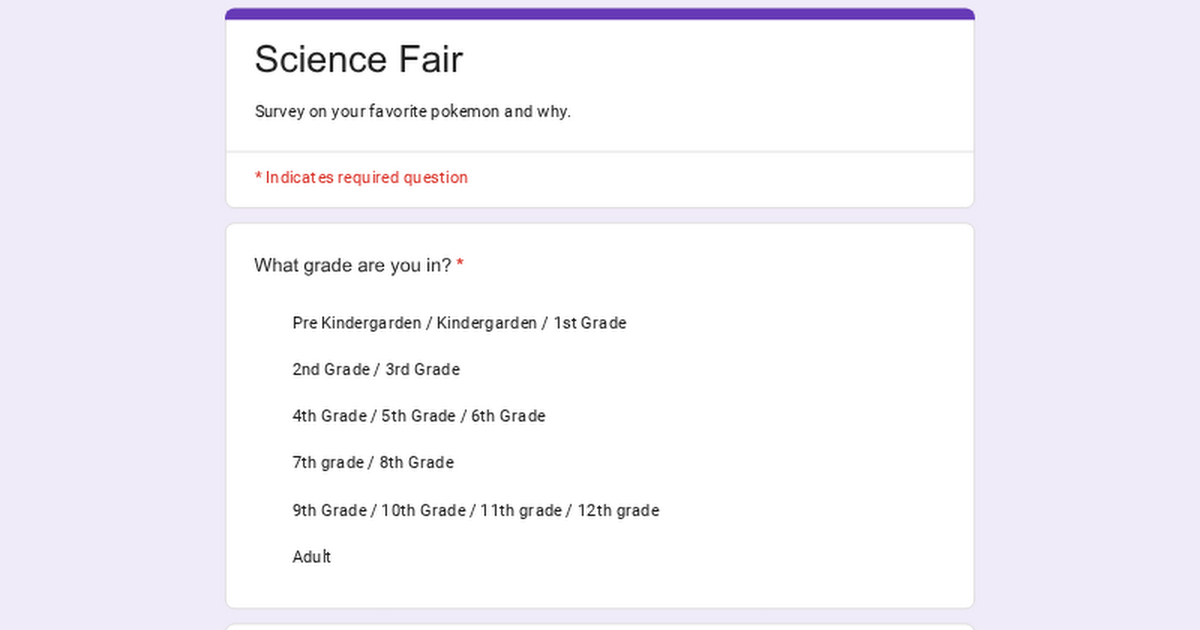Select the Pre Kindergarden / Kindergarden / 1st Grade option
Viewport: 1200px width, 630px height.
point(458,323)
